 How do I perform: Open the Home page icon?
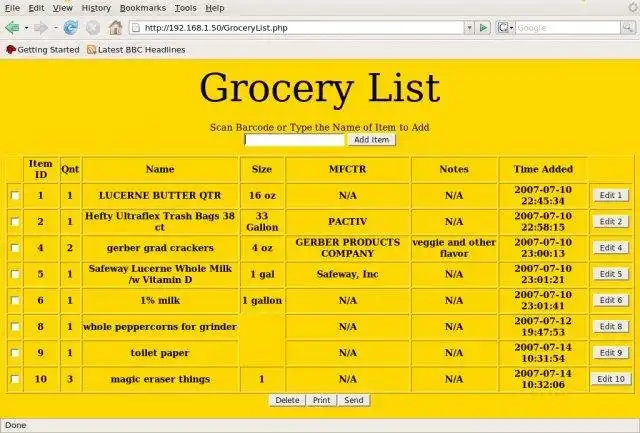point(116,28)
